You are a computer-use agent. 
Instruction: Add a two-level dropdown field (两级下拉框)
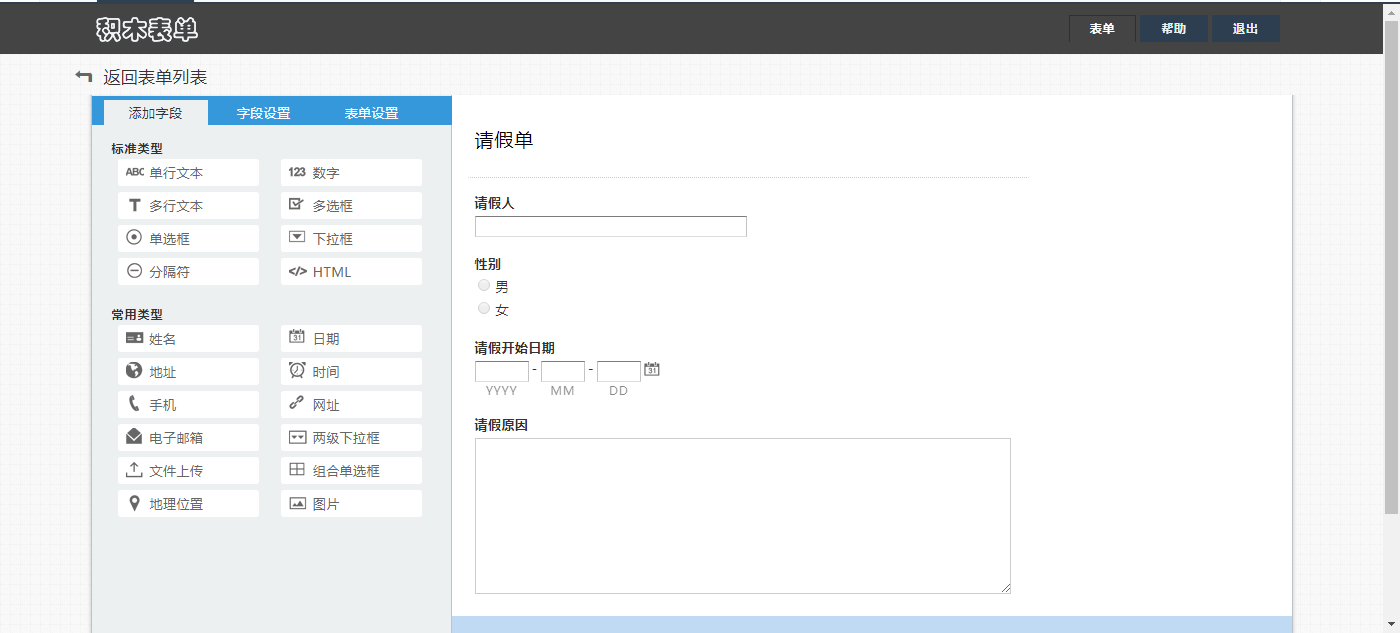tap(351, 437)
